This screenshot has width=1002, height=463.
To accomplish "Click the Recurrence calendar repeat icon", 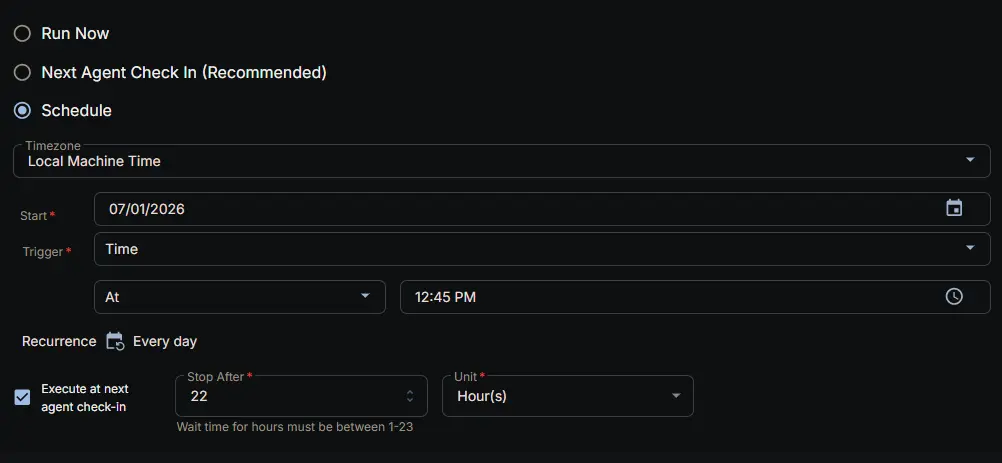I will pyautogui.click(x=115, y=341).
